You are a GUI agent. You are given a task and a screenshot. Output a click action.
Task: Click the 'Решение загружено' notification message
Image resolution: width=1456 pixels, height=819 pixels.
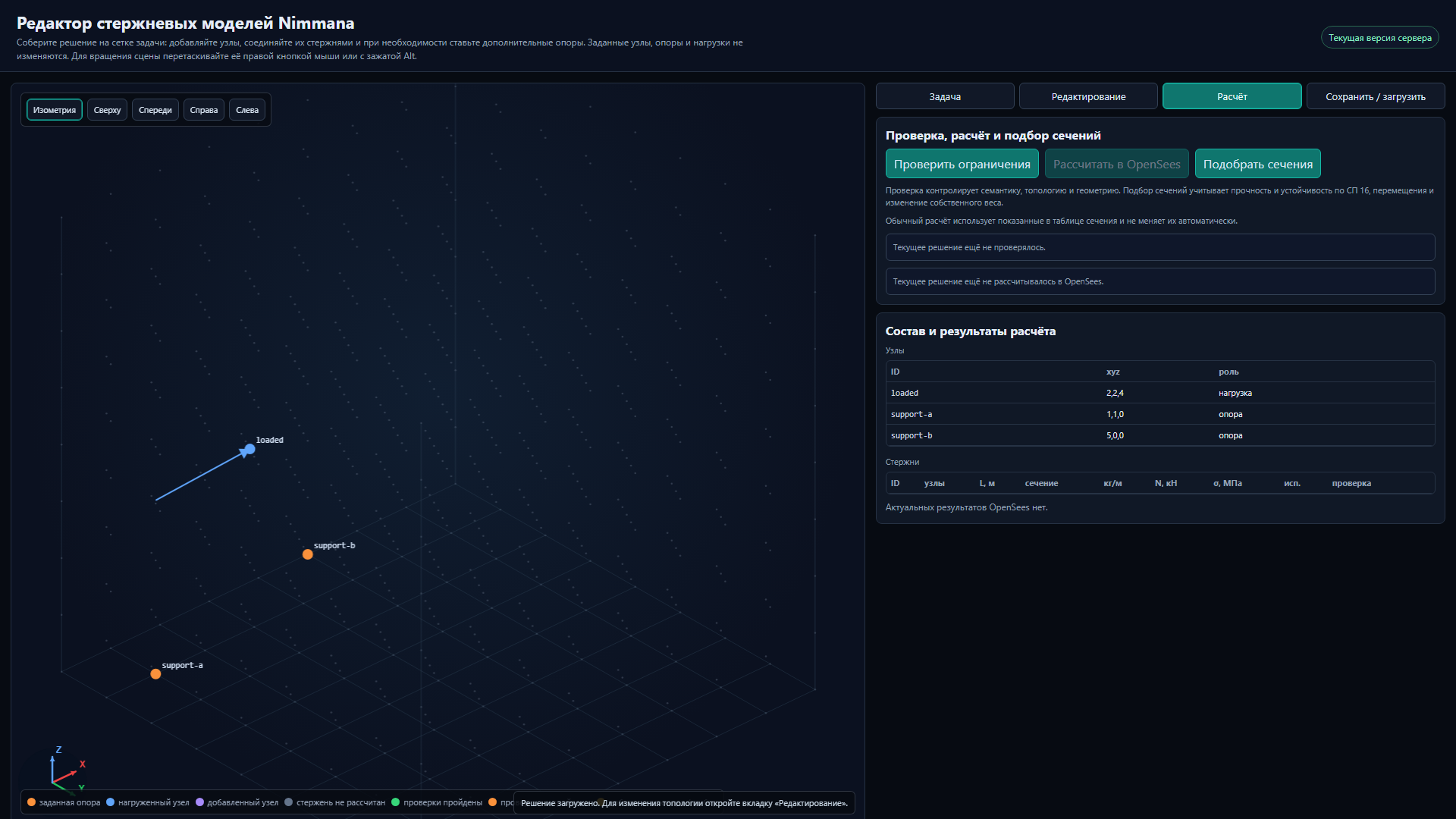click(x=684, y=803)
